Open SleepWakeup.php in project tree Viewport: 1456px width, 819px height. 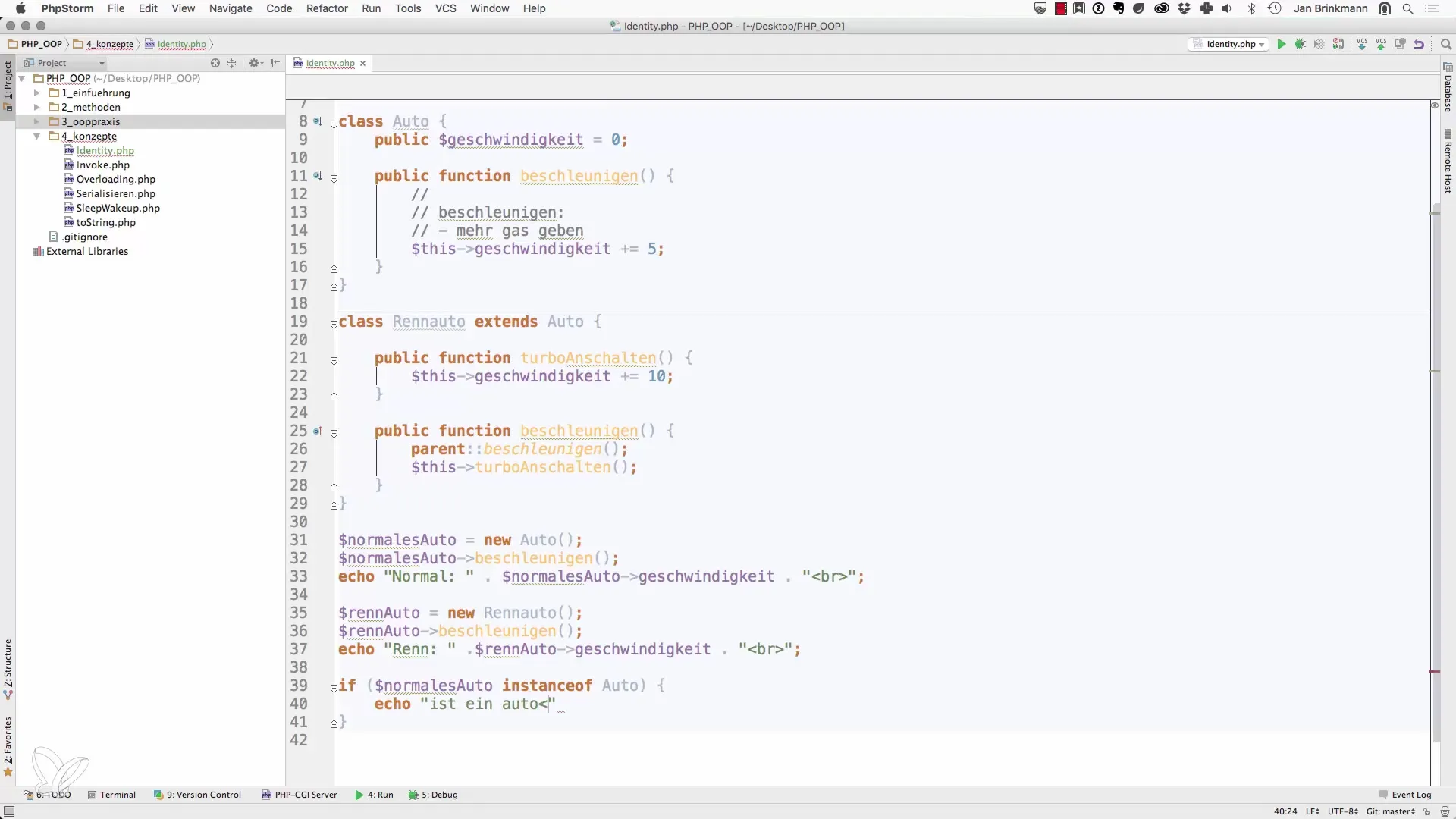click(x=112, y=208)
